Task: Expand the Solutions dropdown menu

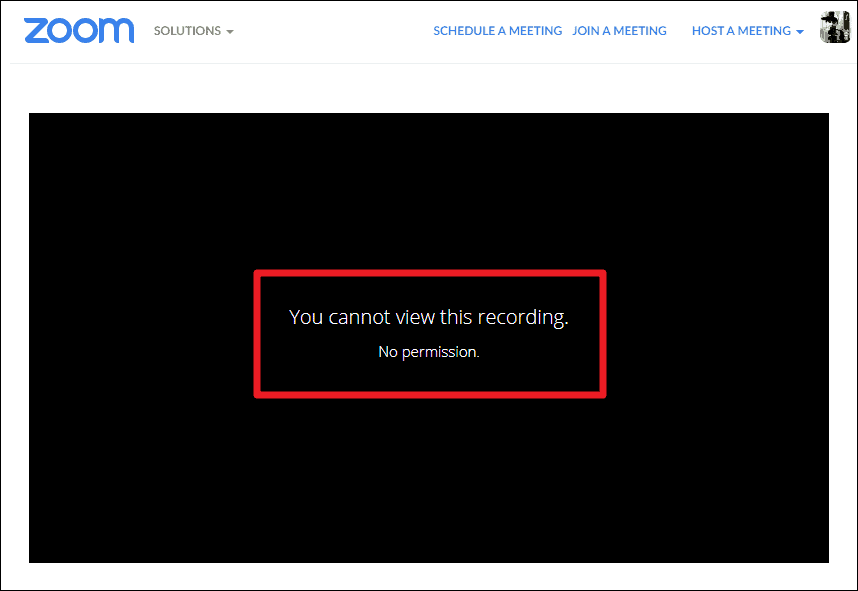Action: click(194, 31)
